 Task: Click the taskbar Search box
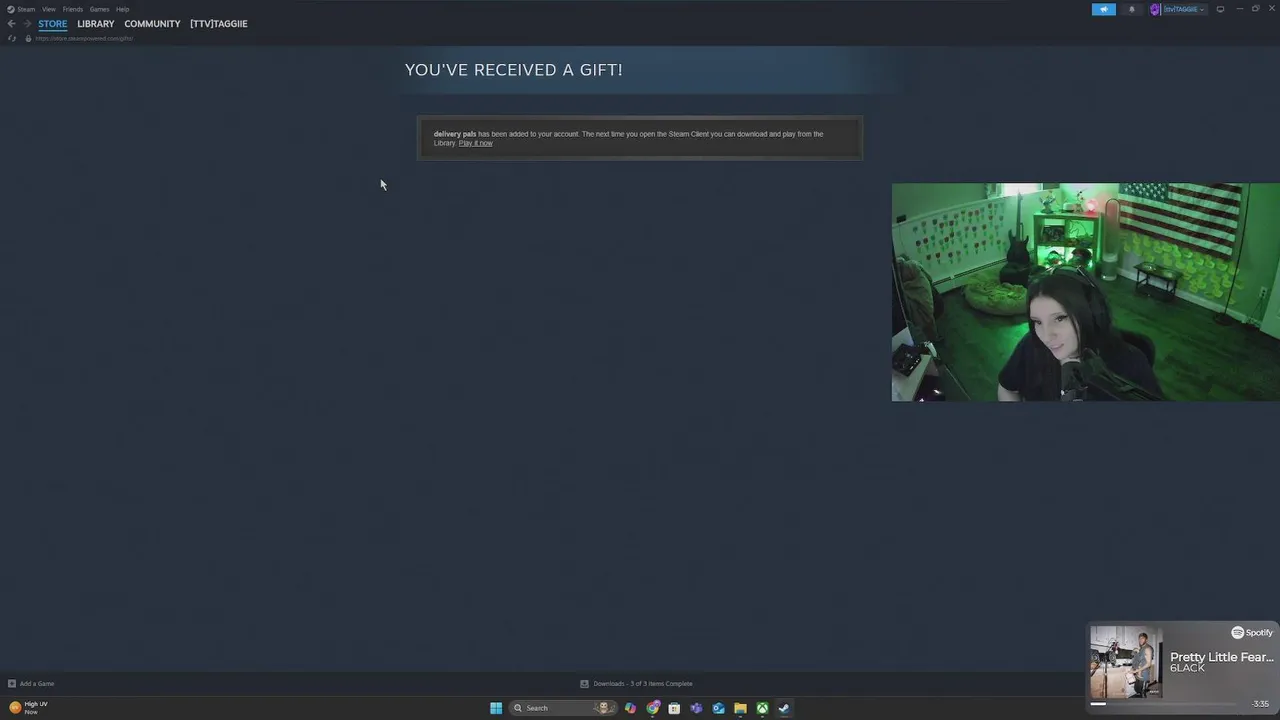[x=561, y=708]
